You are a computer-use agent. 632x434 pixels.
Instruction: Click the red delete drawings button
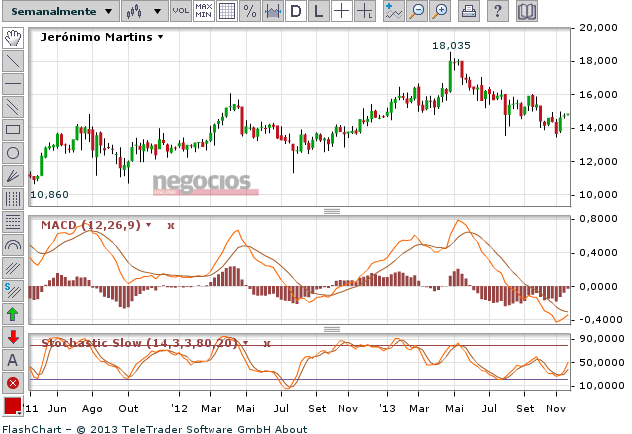click(x=13, y=383)
